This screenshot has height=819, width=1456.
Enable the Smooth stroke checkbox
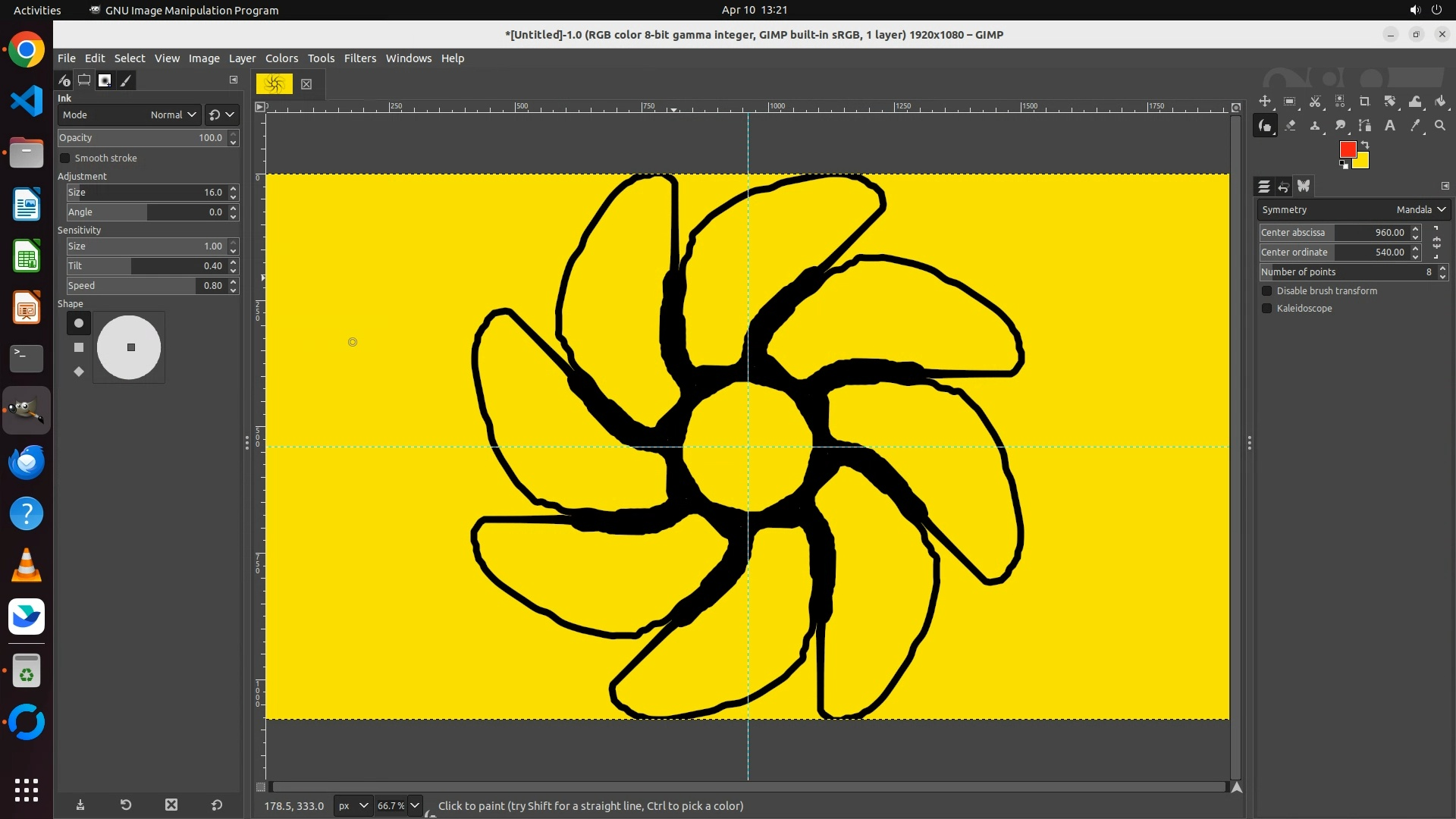coord(65,158)
